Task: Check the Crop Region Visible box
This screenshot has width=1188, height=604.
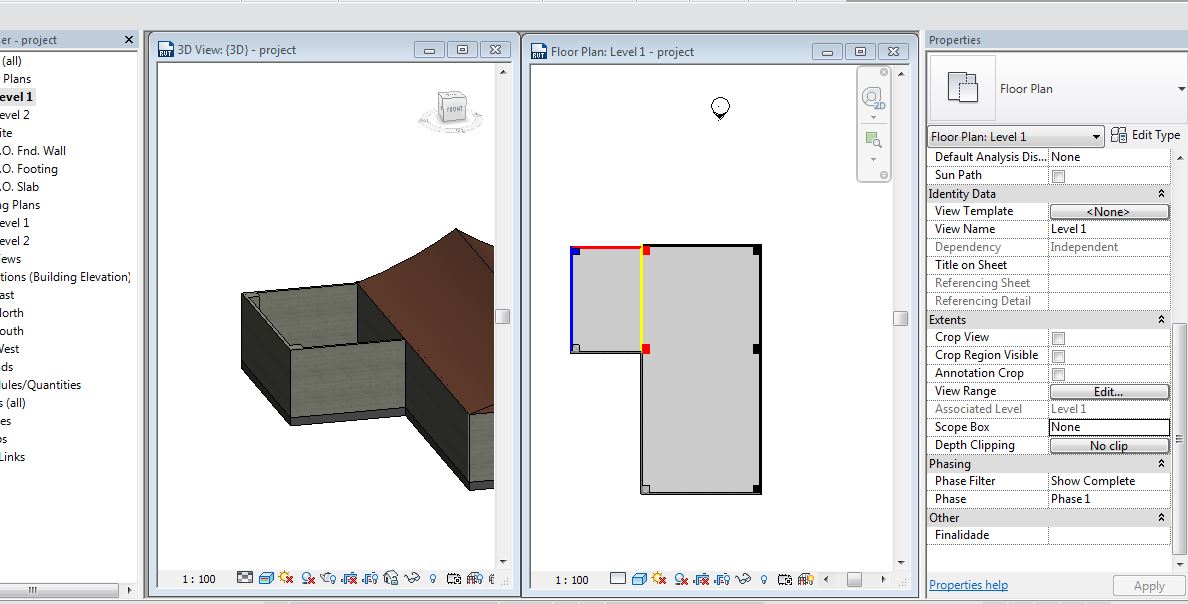Action: click(x=1058, y=355)
